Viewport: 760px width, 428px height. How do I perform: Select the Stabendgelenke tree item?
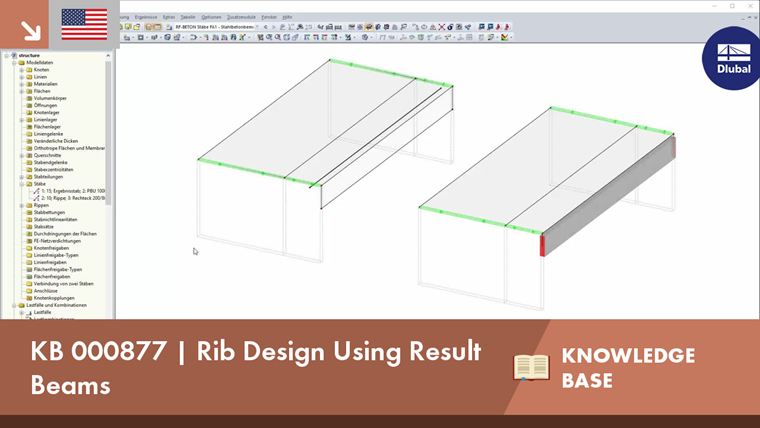pyautogui.click(x=50, y=162)
